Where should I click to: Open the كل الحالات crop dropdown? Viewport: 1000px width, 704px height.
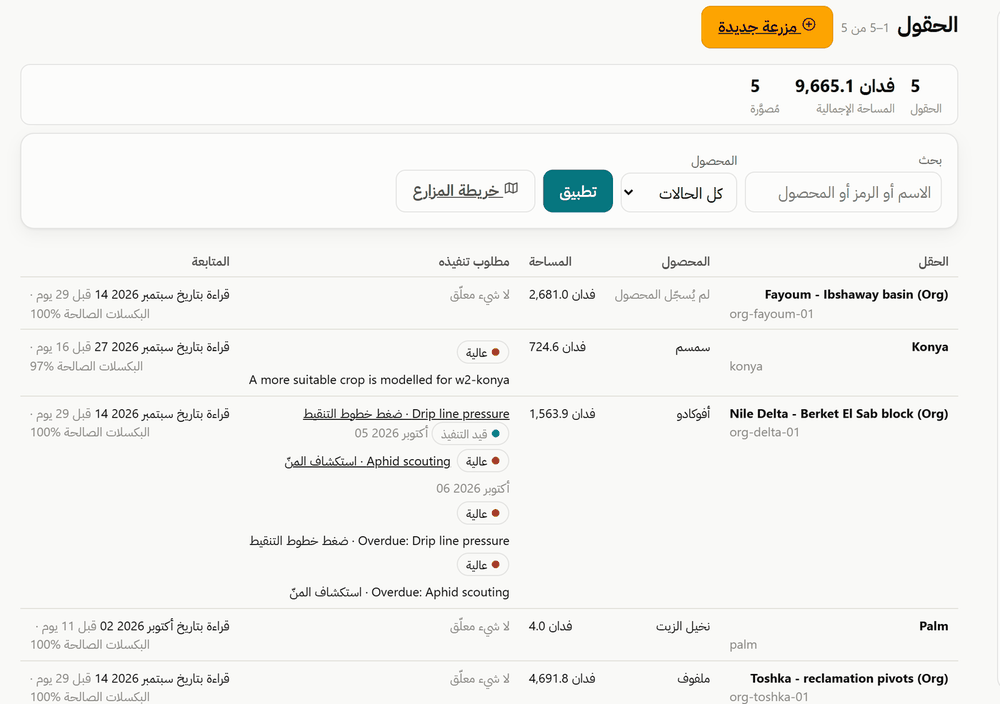click(x=679, y=193)
